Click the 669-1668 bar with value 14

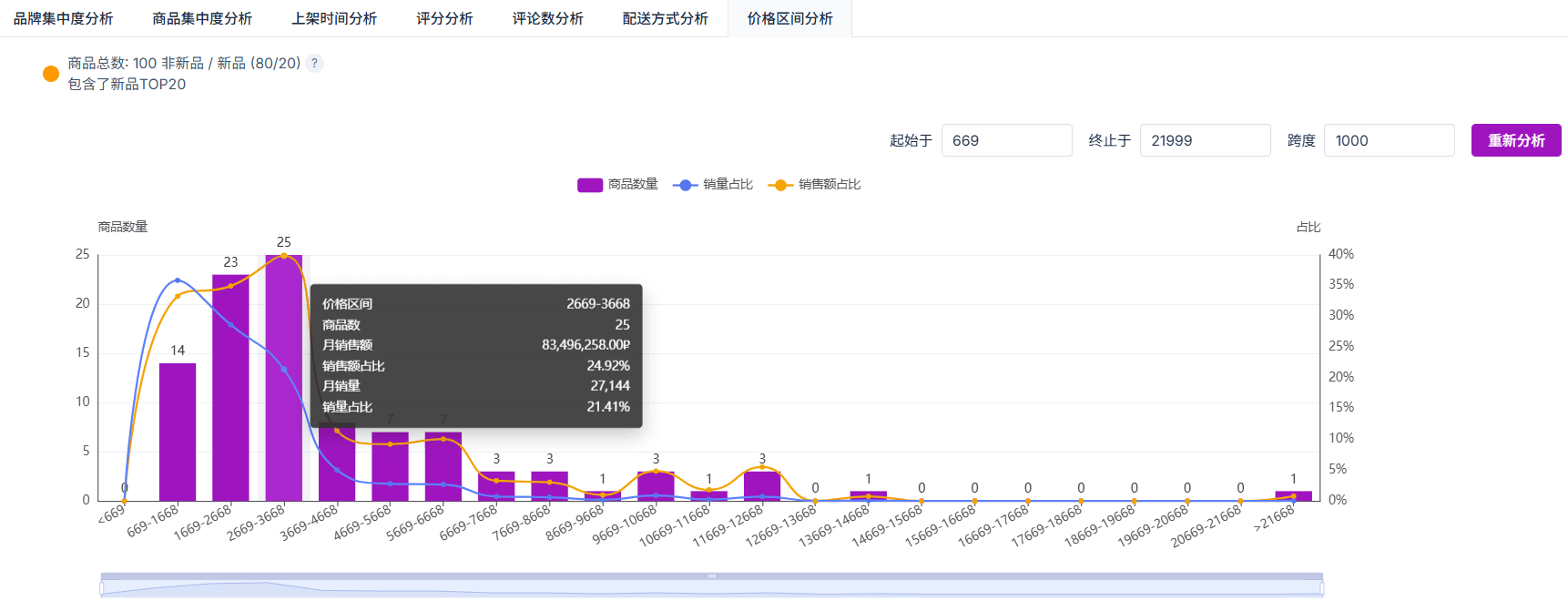[x=178, y=432]
